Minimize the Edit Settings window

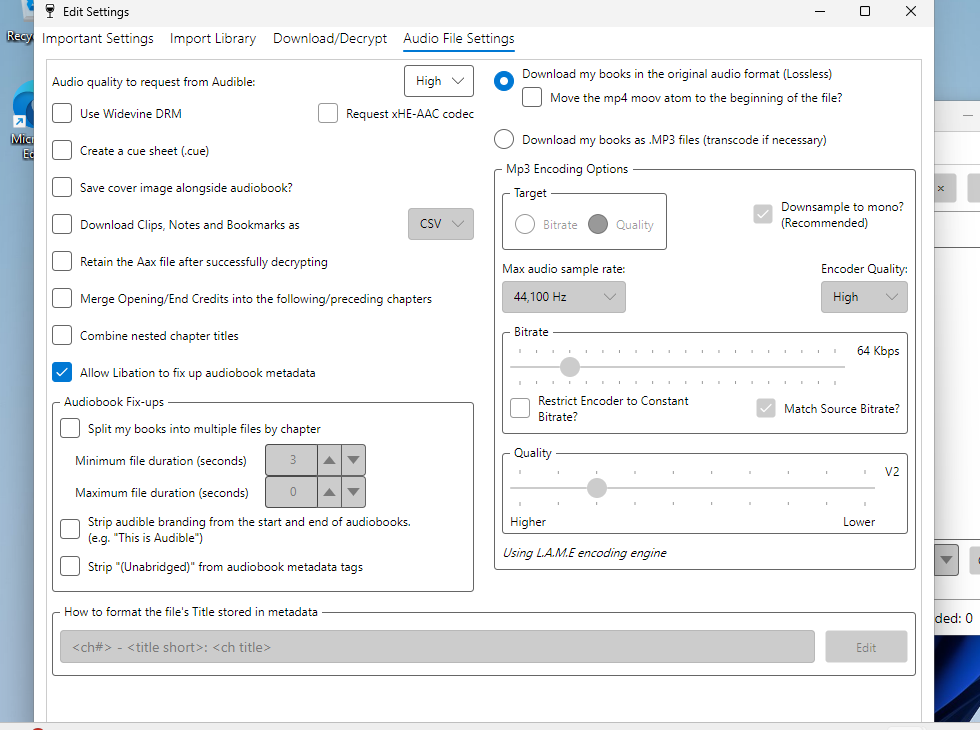pos(820,11)
